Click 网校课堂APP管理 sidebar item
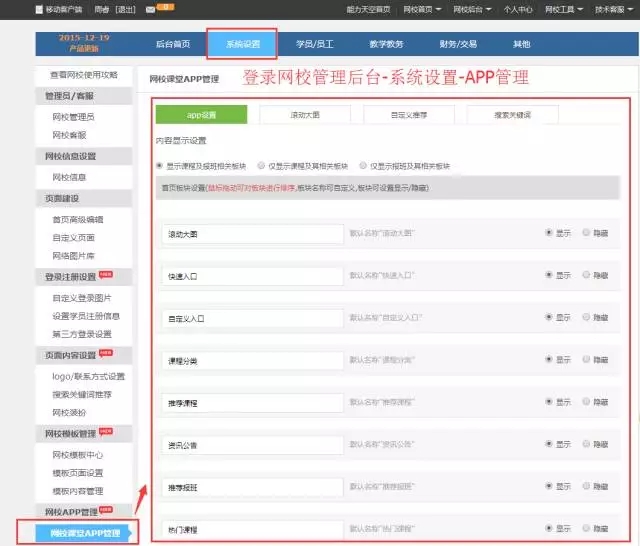The height and width of the screenshot is (546, 640). click(x=85, y=533)
